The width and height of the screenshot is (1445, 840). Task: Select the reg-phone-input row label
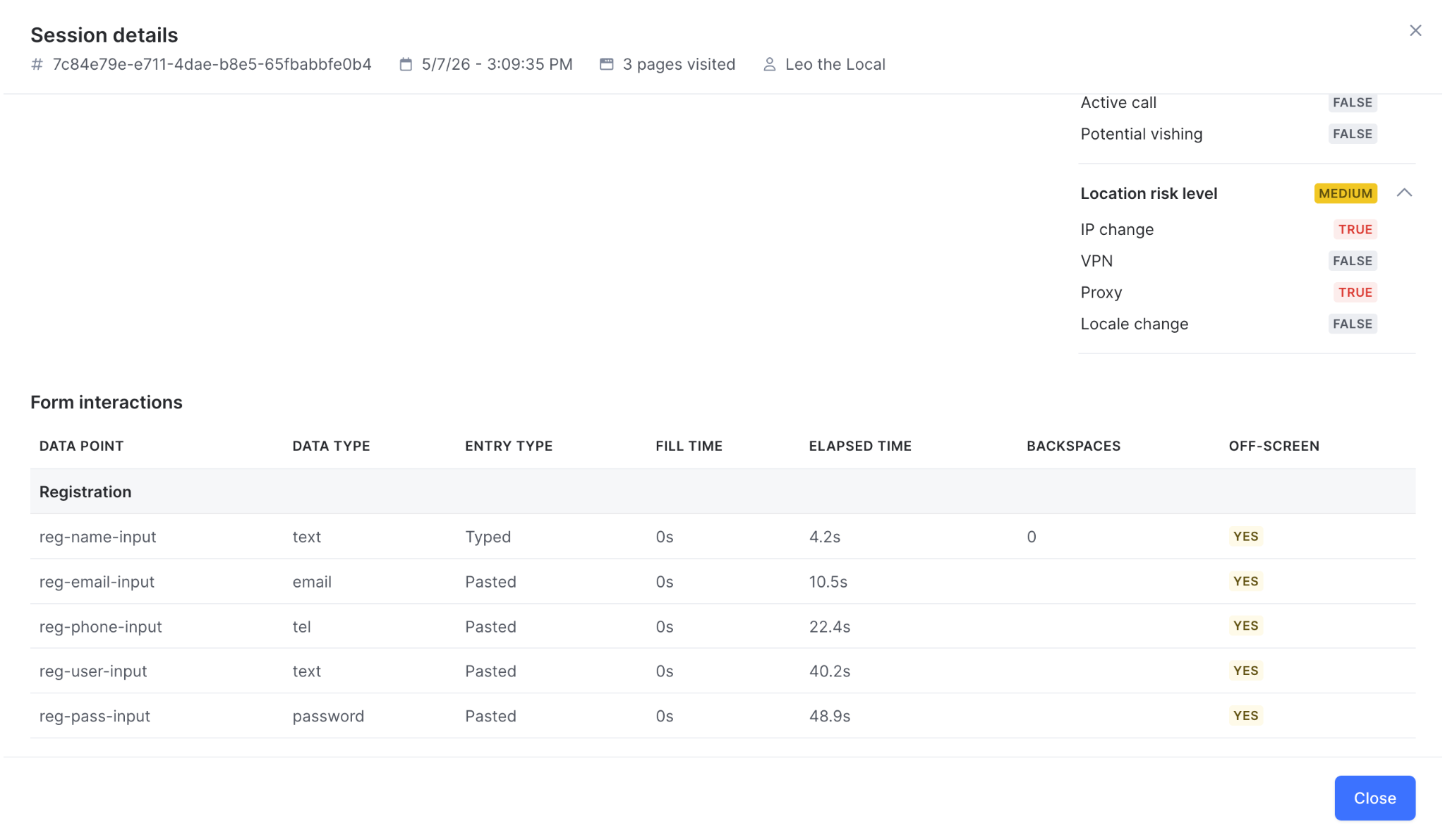(x=100, y=626)
